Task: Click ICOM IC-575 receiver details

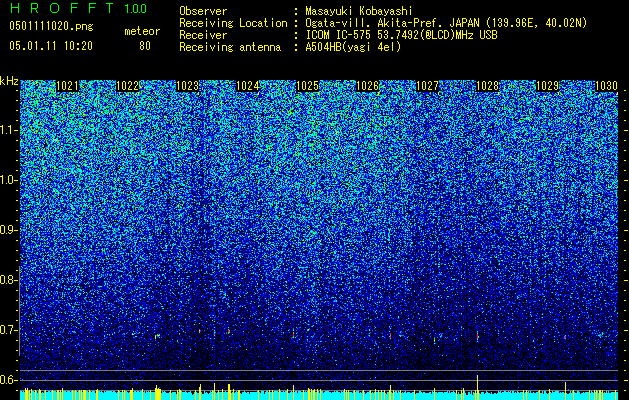Action: pyautogui.click(x=401, y=35)
